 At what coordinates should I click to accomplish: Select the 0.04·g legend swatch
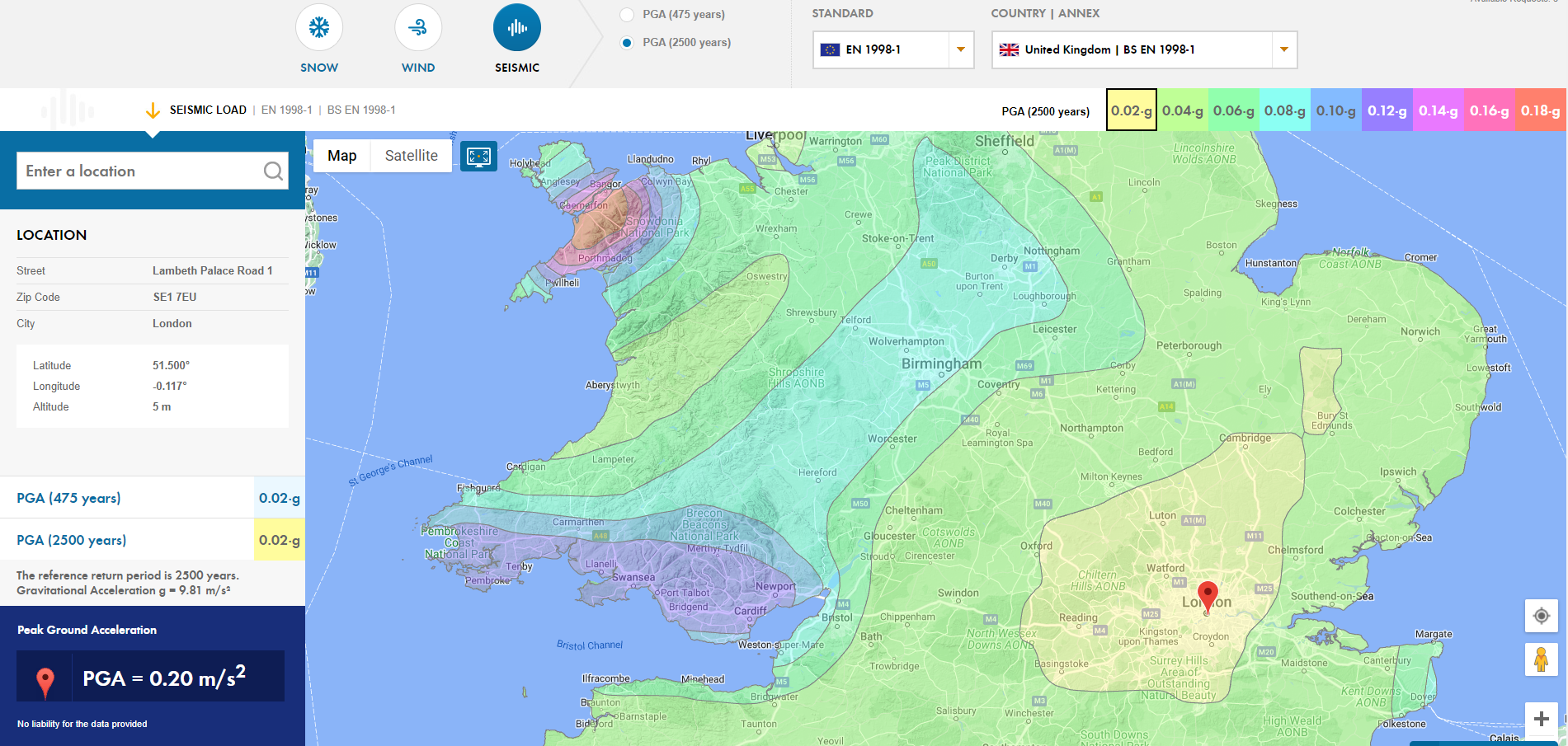(1183, 110)
